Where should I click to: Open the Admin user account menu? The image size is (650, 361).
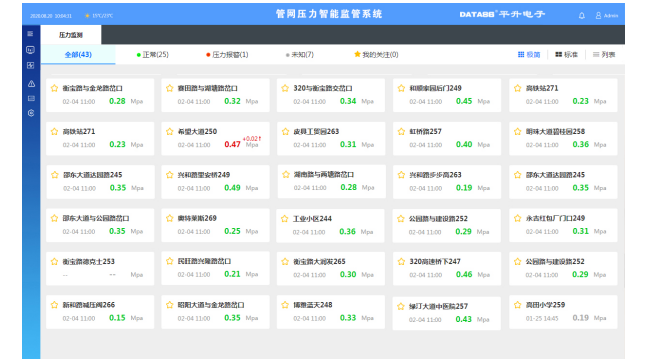point(607,15)
